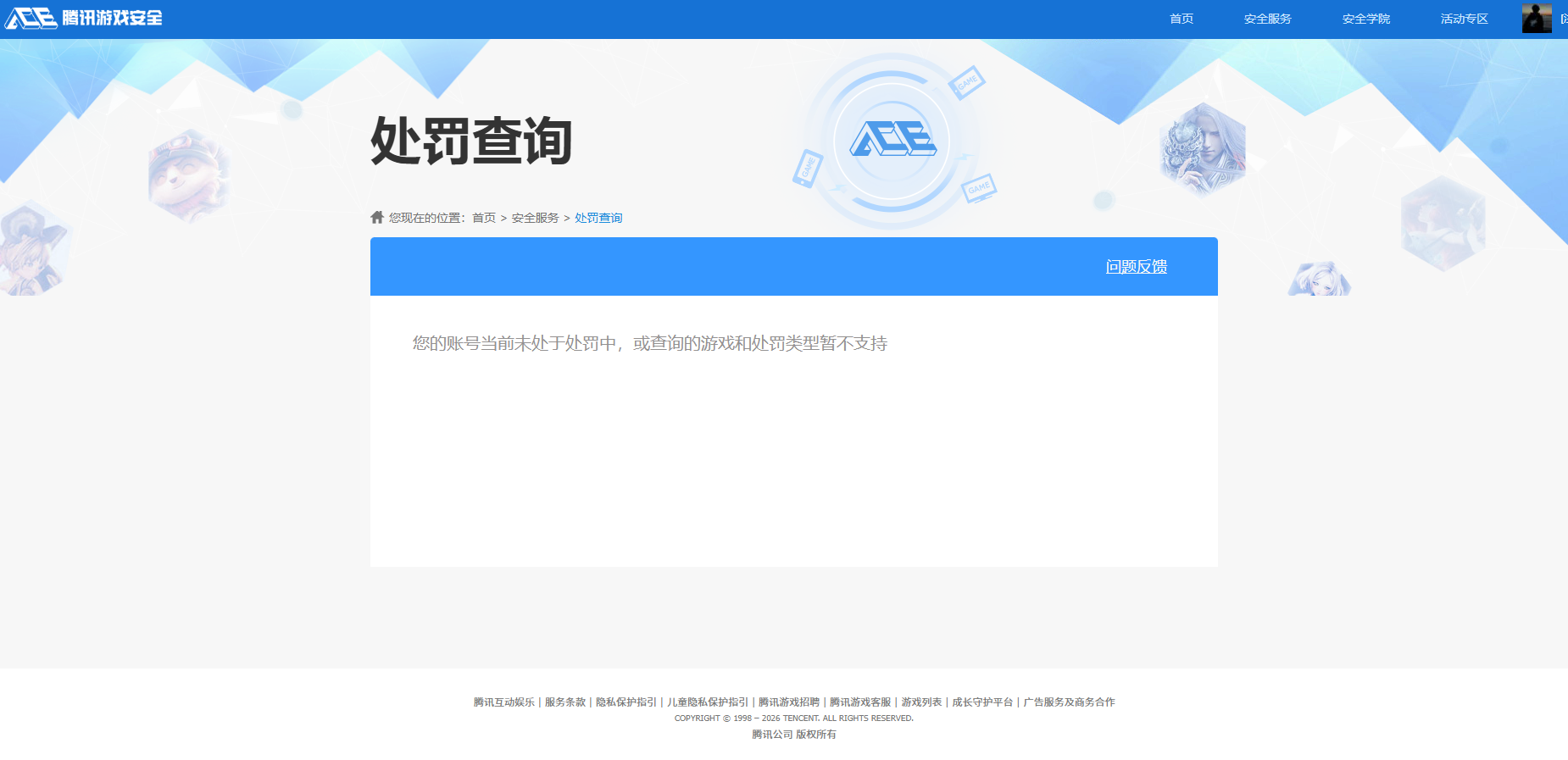The height and width of the screenshot is (760, 1568).
Task: Click the user avatar in the header
Action: (1537, 18)
